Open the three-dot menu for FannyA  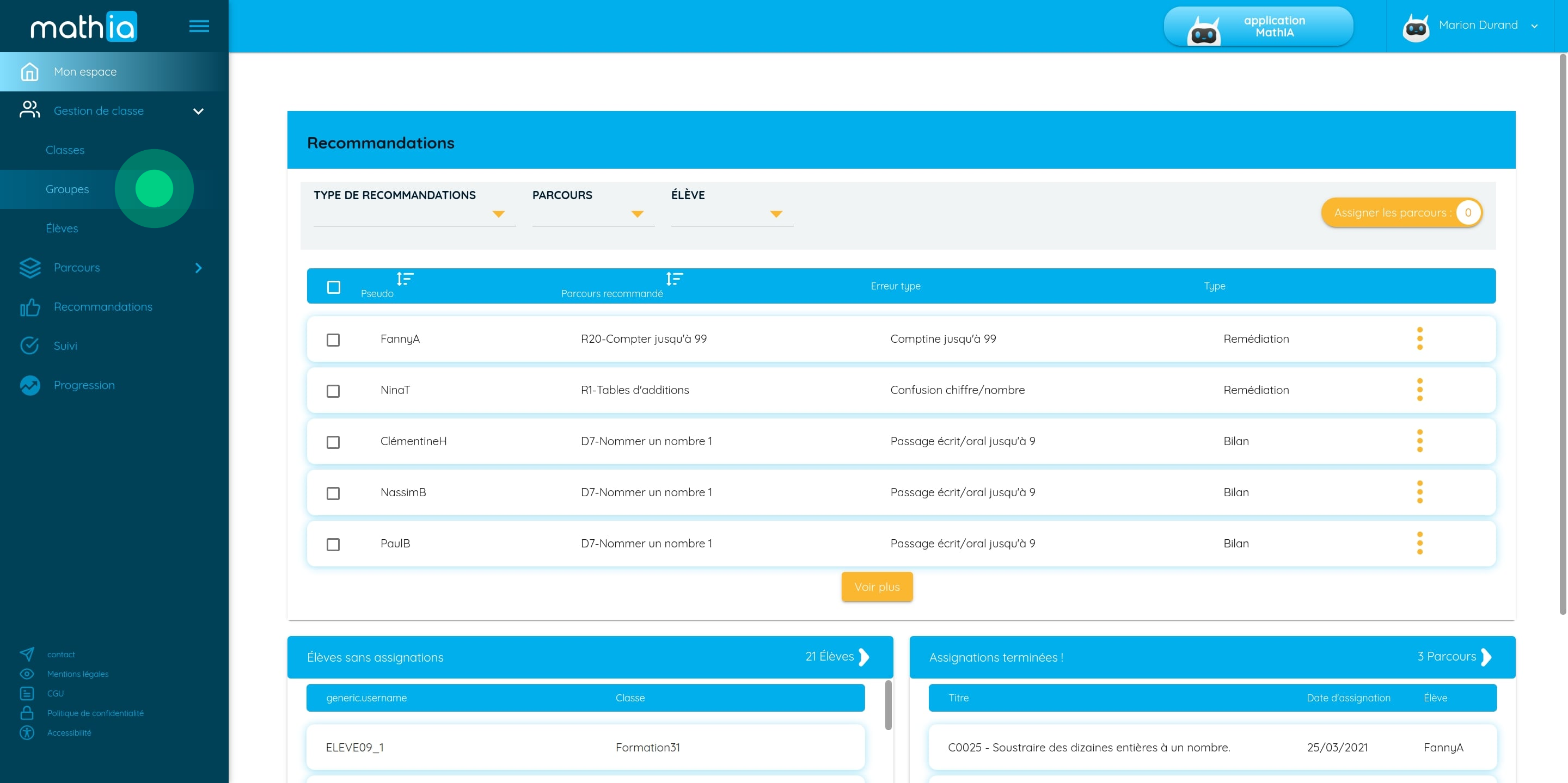[x=1419, y=339]
